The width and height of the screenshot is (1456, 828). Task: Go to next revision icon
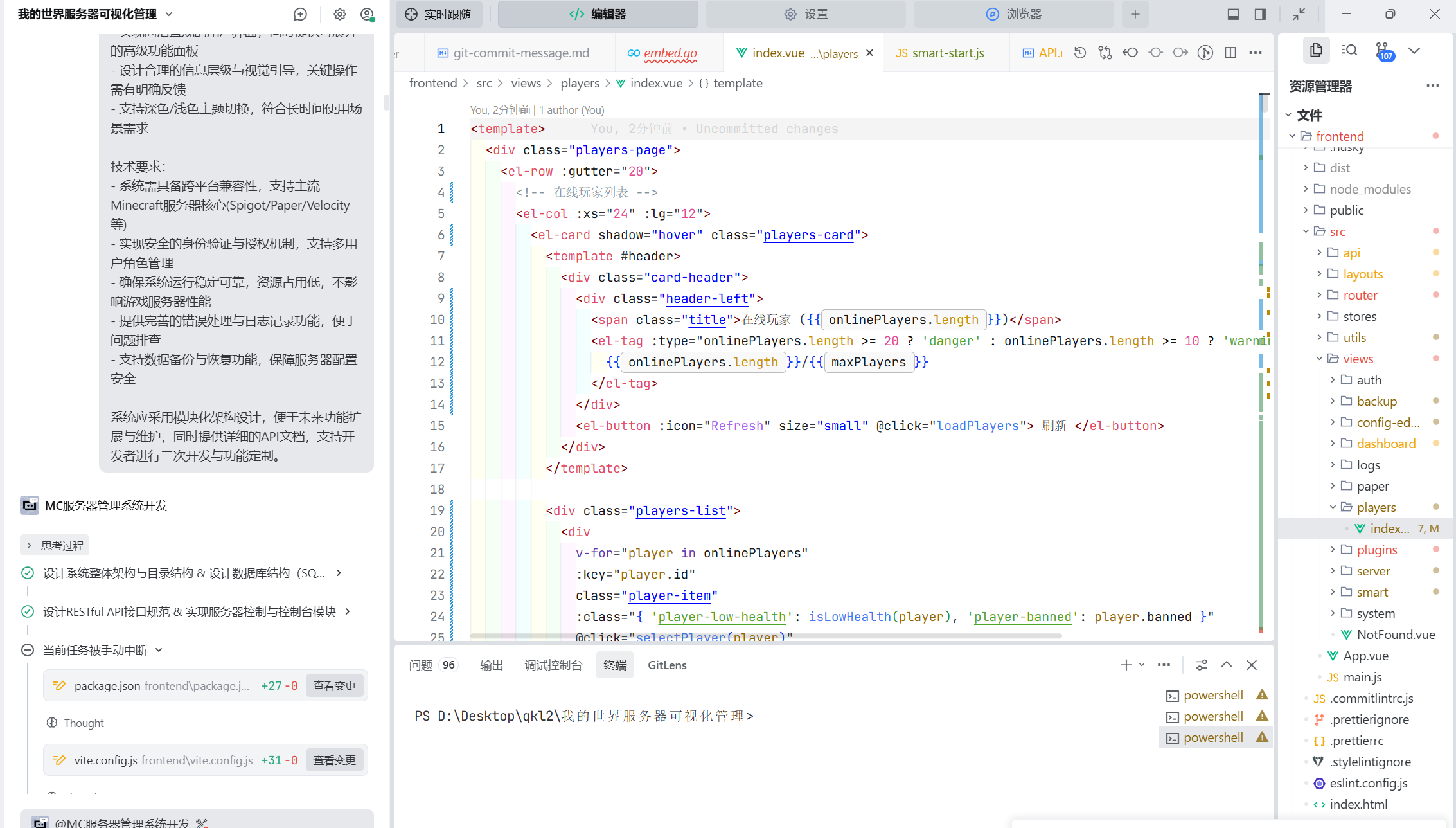pyautogui.click(x=1180, y=53)
